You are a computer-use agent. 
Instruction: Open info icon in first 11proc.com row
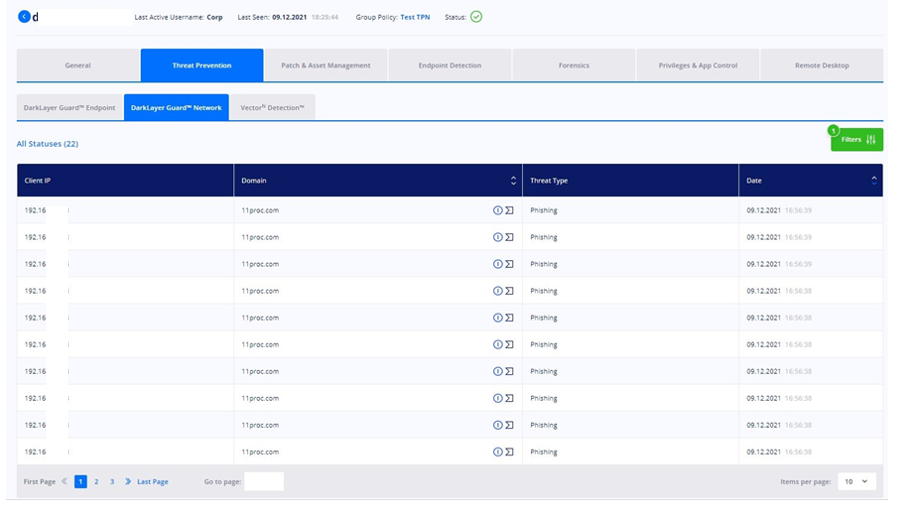coord(497,210)
